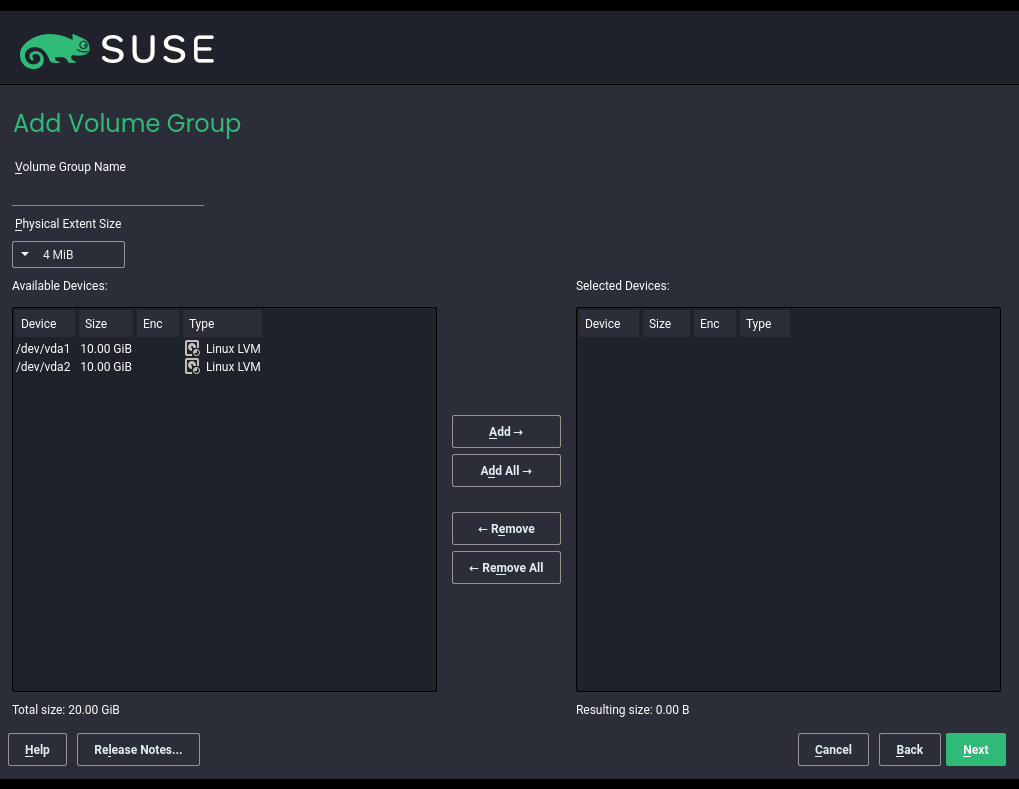Open the Physical Extent Size dropdown
The height and width of the screenshot is (789, 1019).
click(x=68, y=255)
